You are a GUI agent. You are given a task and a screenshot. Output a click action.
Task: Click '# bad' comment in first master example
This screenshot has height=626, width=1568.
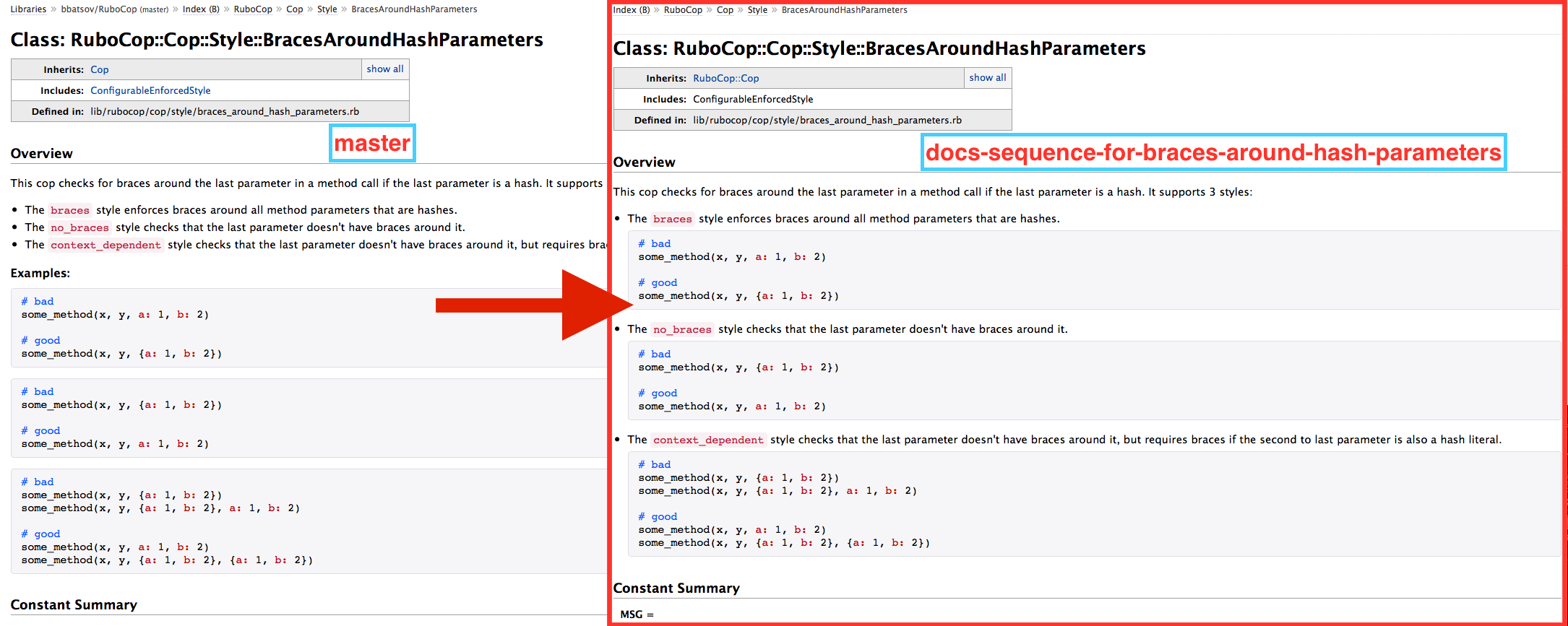(38, 302)
